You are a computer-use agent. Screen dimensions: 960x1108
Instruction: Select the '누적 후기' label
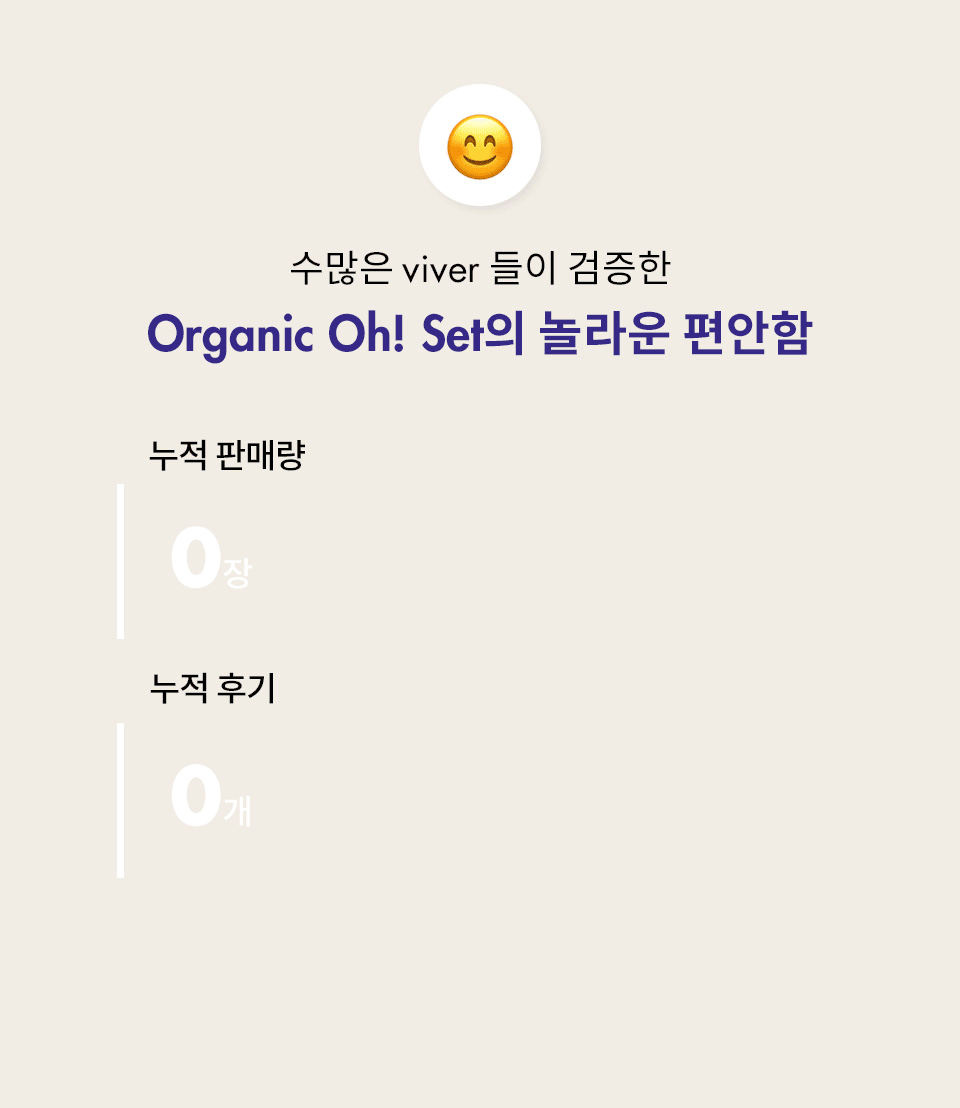point(213,688)
